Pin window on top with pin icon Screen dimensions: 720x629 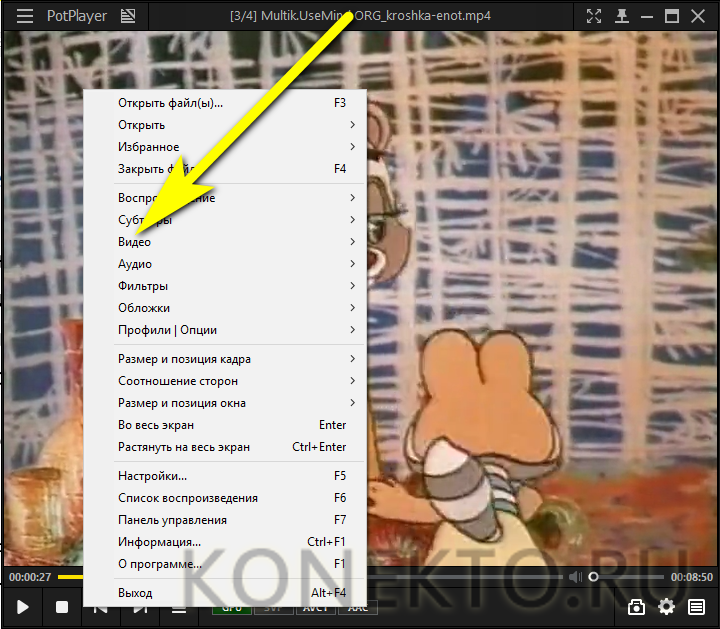[622, 16]
